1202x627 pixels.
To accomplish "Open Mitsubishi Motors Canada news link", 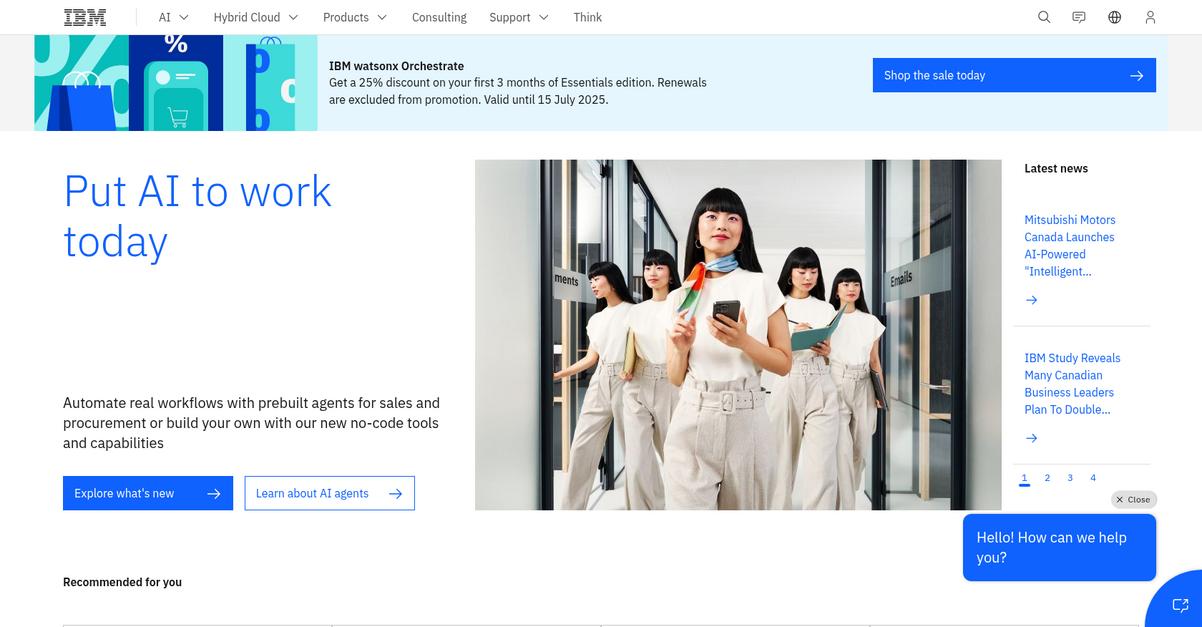I will pos(1070,246).
